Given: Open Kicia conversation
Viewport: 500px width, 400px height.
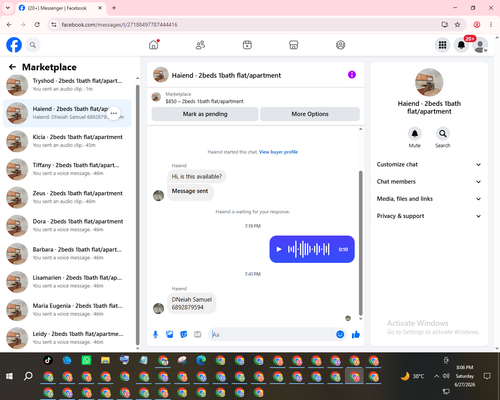Looking at the screenshot, I should point(67,141).
